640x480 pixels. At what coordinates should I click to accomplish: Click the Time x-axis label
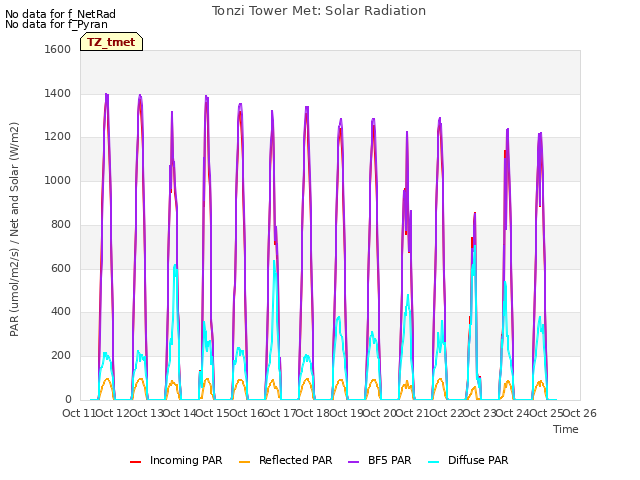(566, 429)
